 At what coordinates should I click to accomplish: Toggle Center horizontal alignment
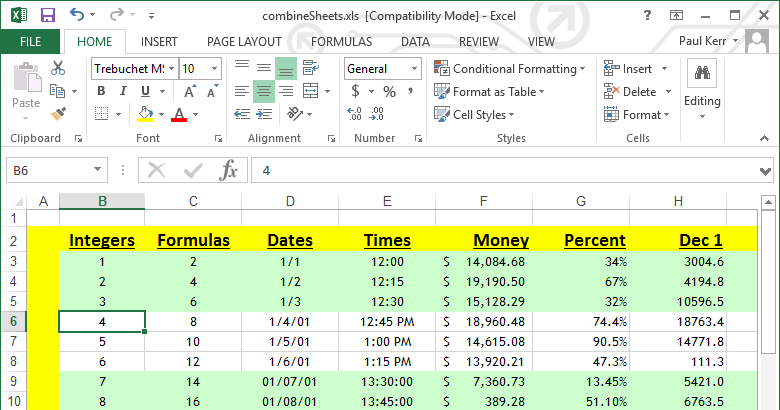pos(264,91)
